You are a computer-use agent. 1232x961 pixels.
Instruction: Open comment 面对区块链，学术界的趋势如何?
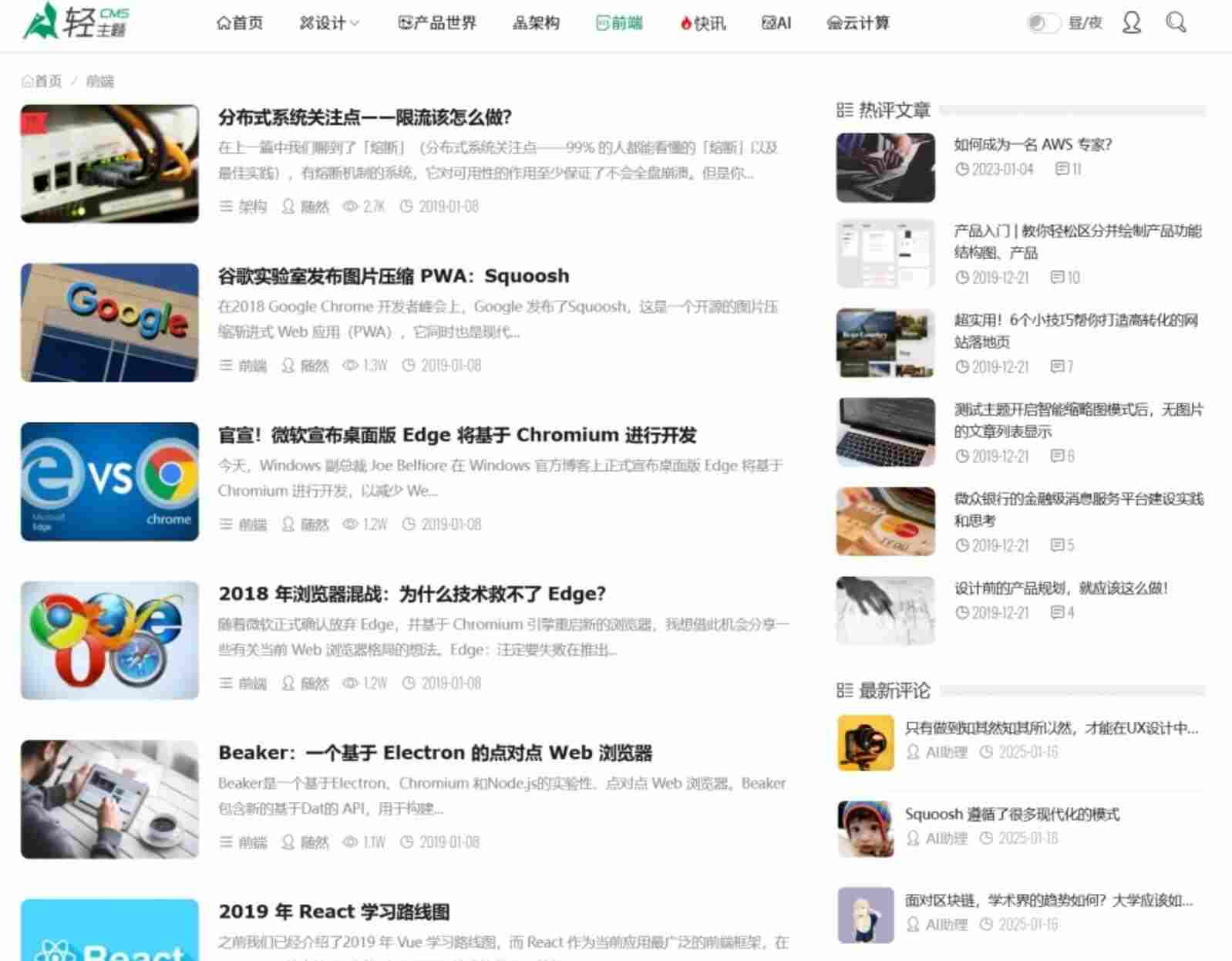pos(1049,901)
